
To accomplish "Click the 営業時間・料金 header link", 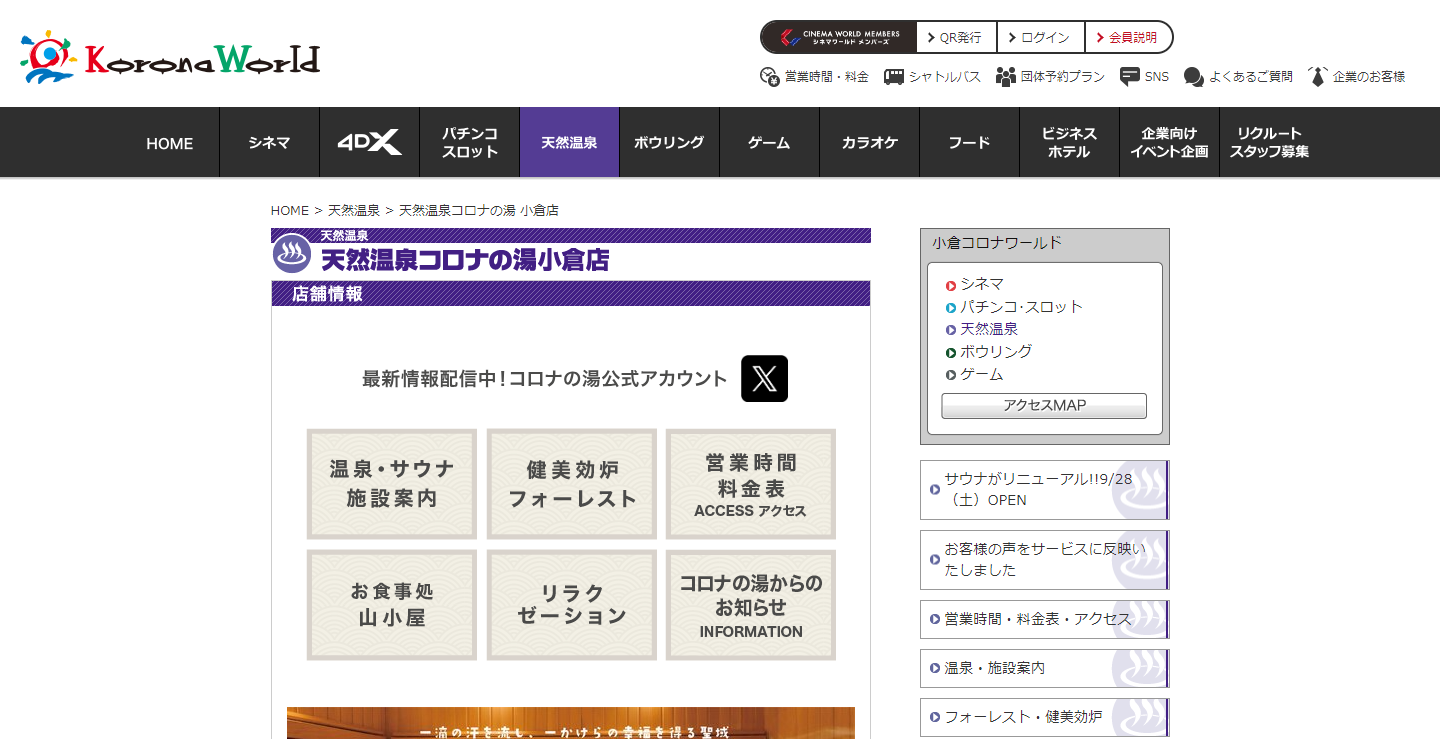I will [827, 77].
